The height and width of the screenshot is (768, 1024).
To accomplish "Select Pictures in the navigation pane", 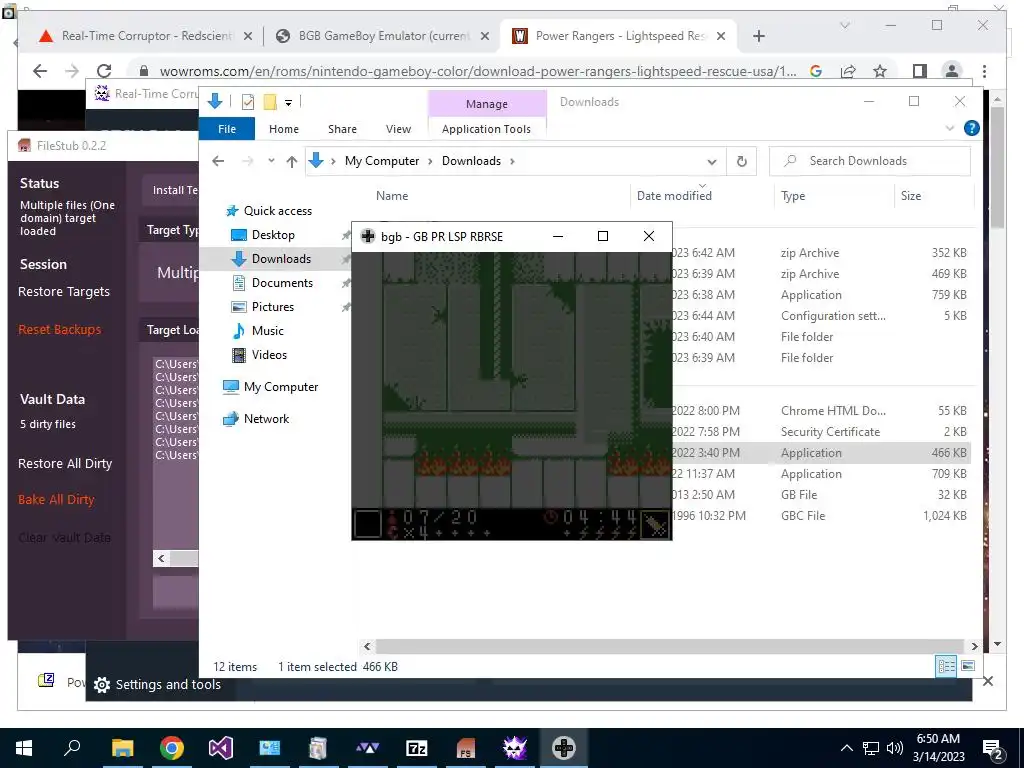I will [272, 307].
